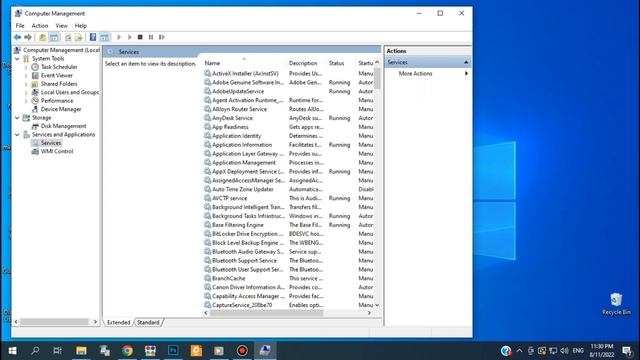The width and height of the screenshot is (640, 360).
Task: Open taskbar Search magnifier
Action: (35, 351)
